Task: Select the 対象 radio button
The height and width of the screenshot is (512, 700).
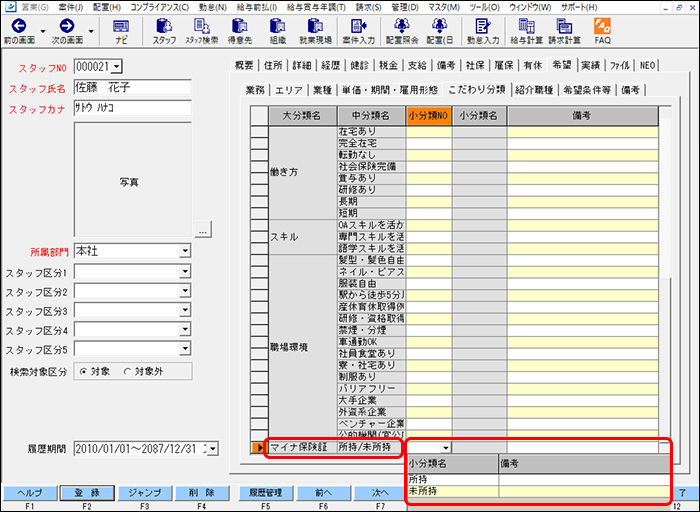Action: pos(83,371)
